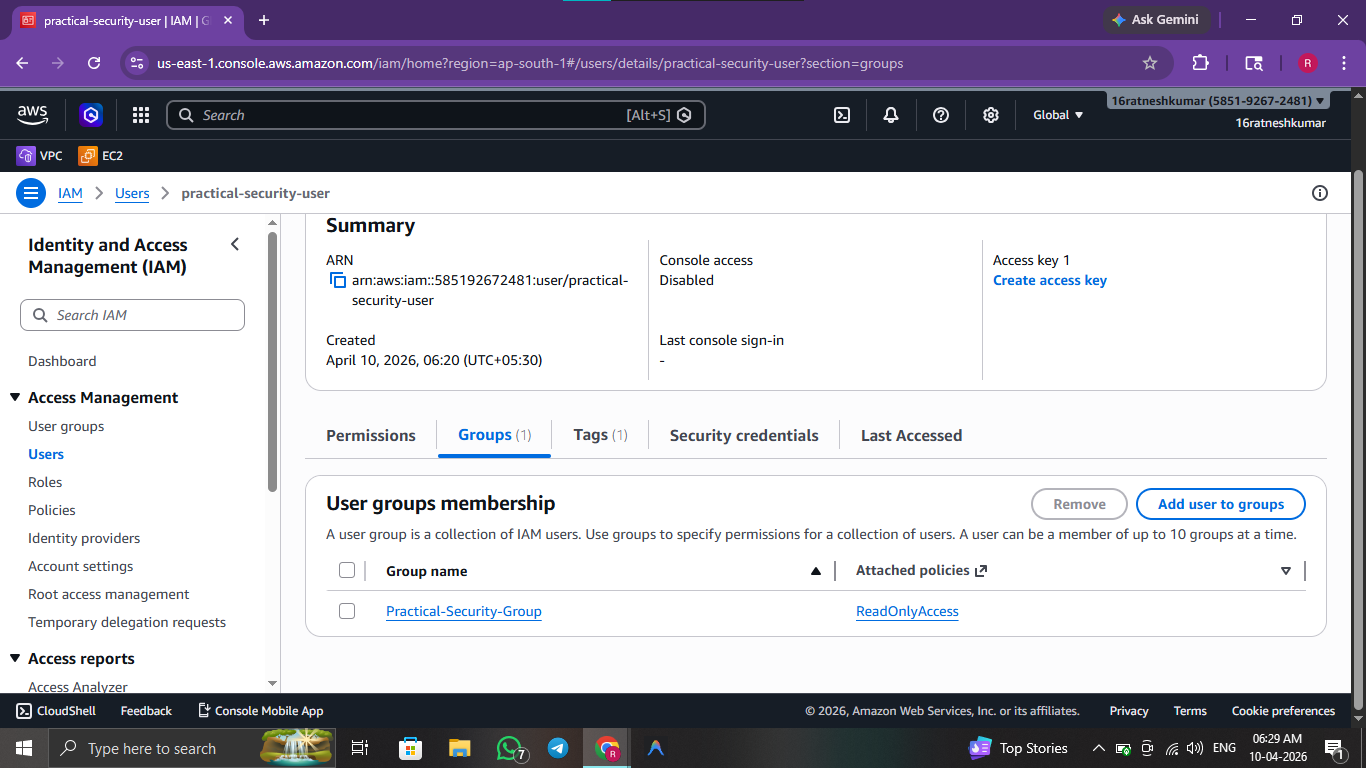Open the AWS services grid menu
Screen dimensions: 1366x768
coord(141,115)
